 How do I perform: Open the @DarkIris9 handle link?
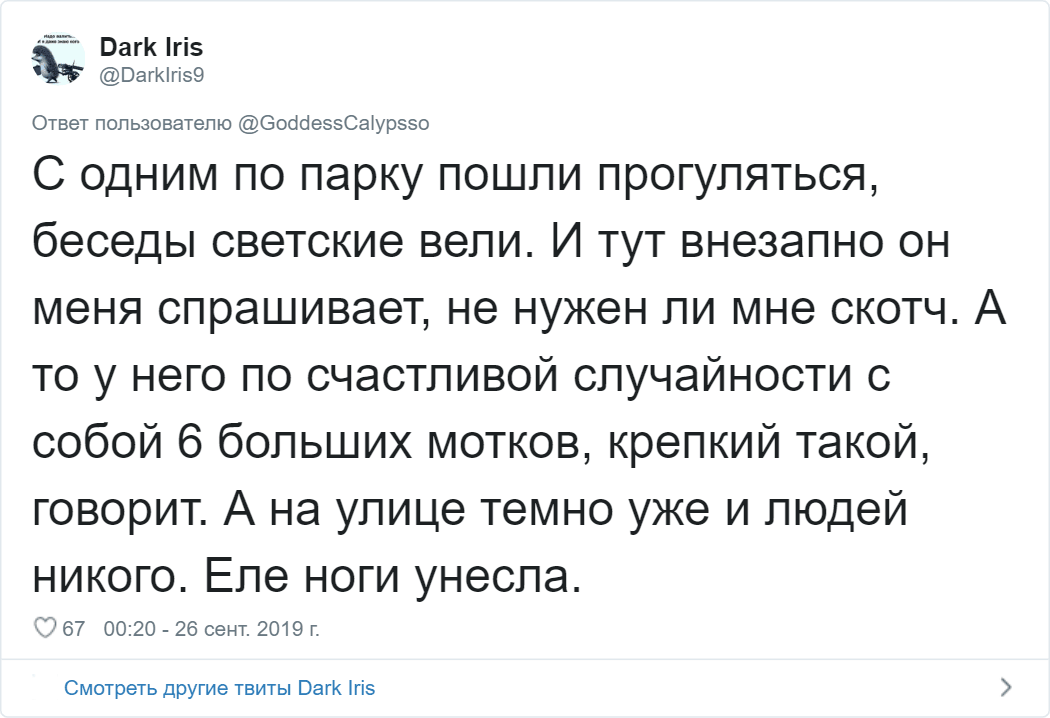(x=152, y=73)
